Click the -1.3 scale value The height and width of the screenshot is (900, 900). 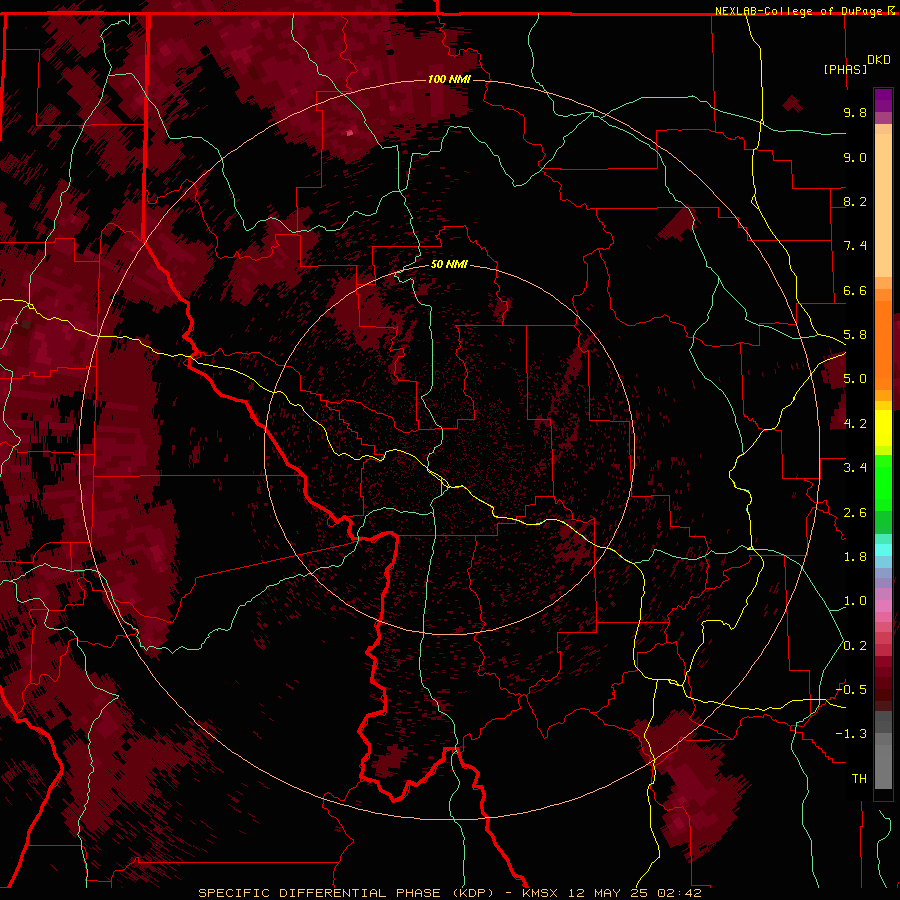click(851, 734)
